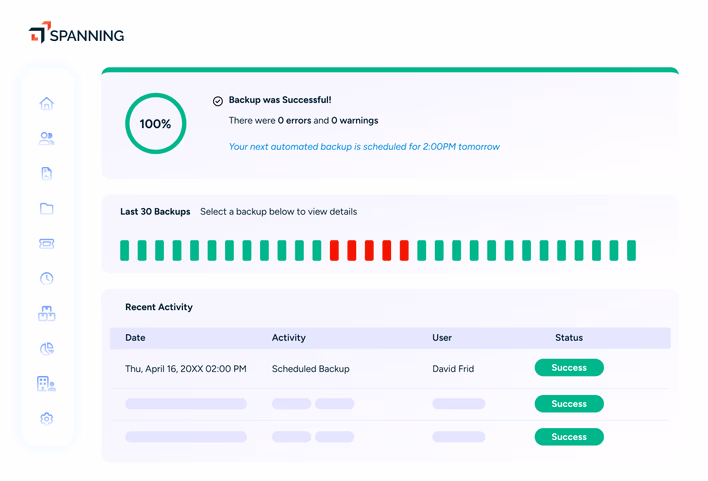
Task: Click the Date column header
Action: [x=135, y=338]
